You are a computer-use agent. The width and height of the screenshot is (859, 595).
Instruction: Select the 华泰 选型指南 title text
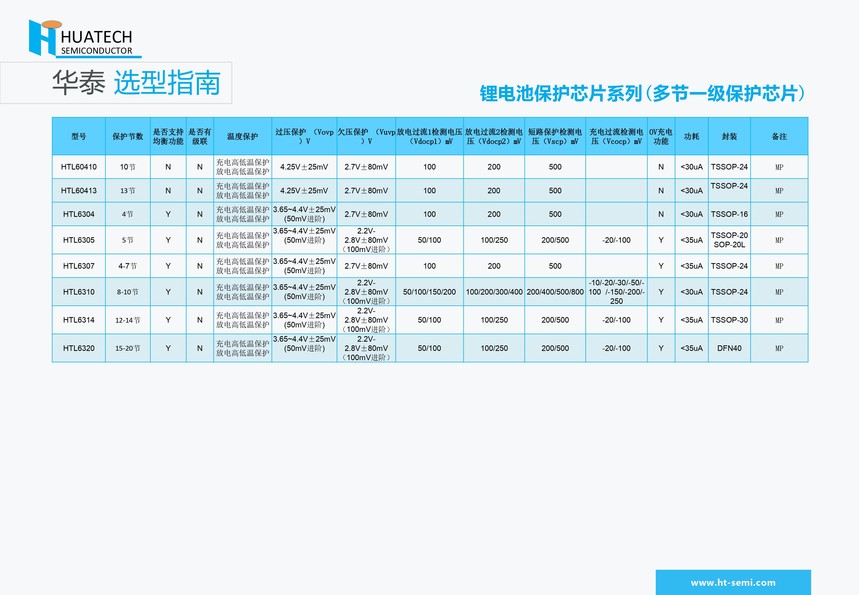coord(136,83)
